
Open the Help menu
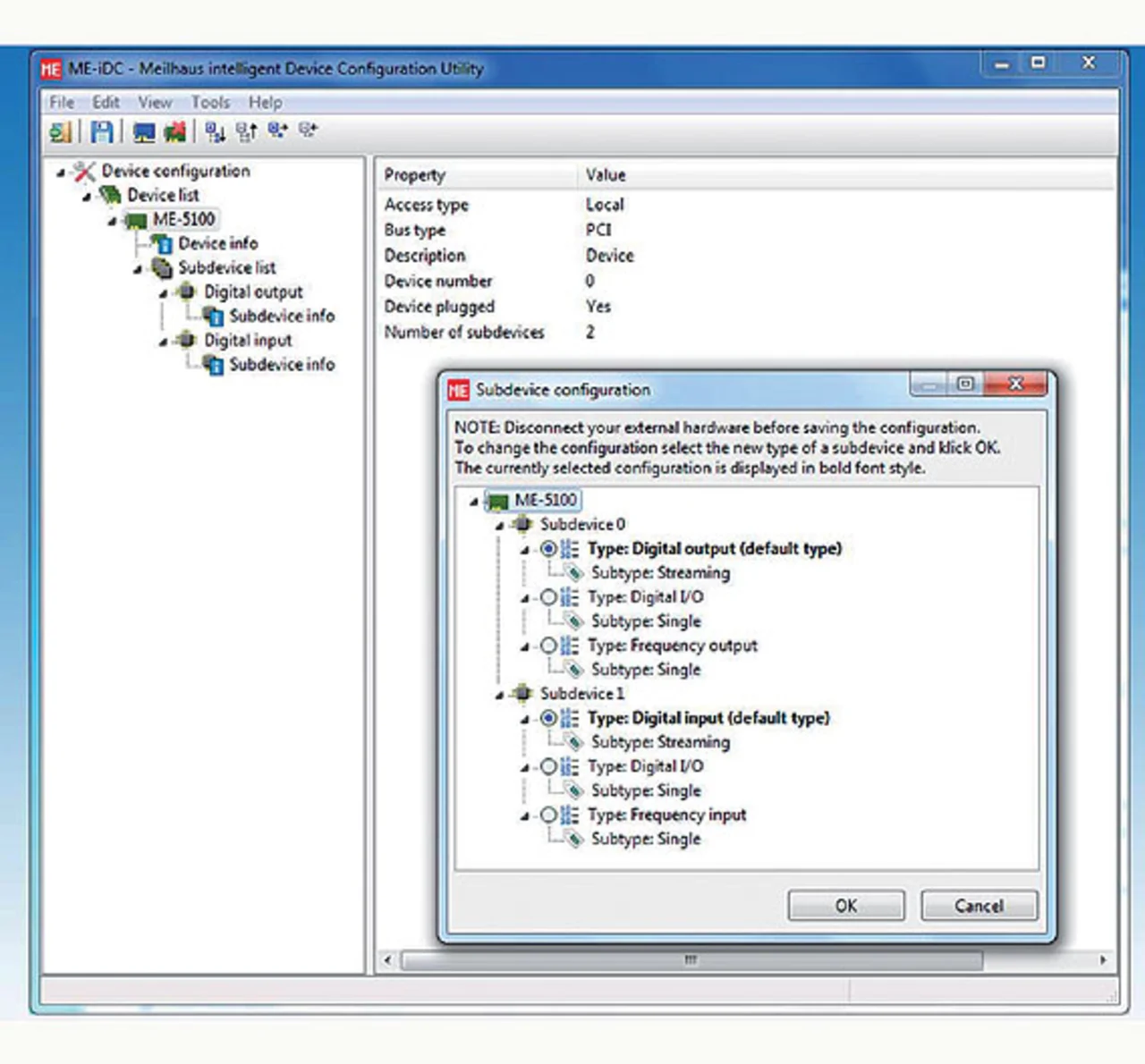[x=265, y=102]
